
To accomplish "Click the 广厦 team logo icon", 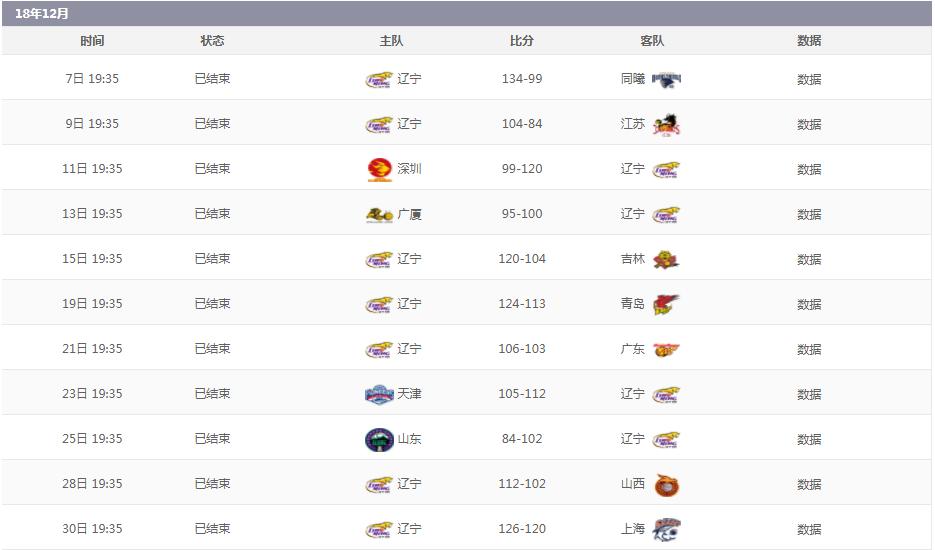I will pos(379,214).
